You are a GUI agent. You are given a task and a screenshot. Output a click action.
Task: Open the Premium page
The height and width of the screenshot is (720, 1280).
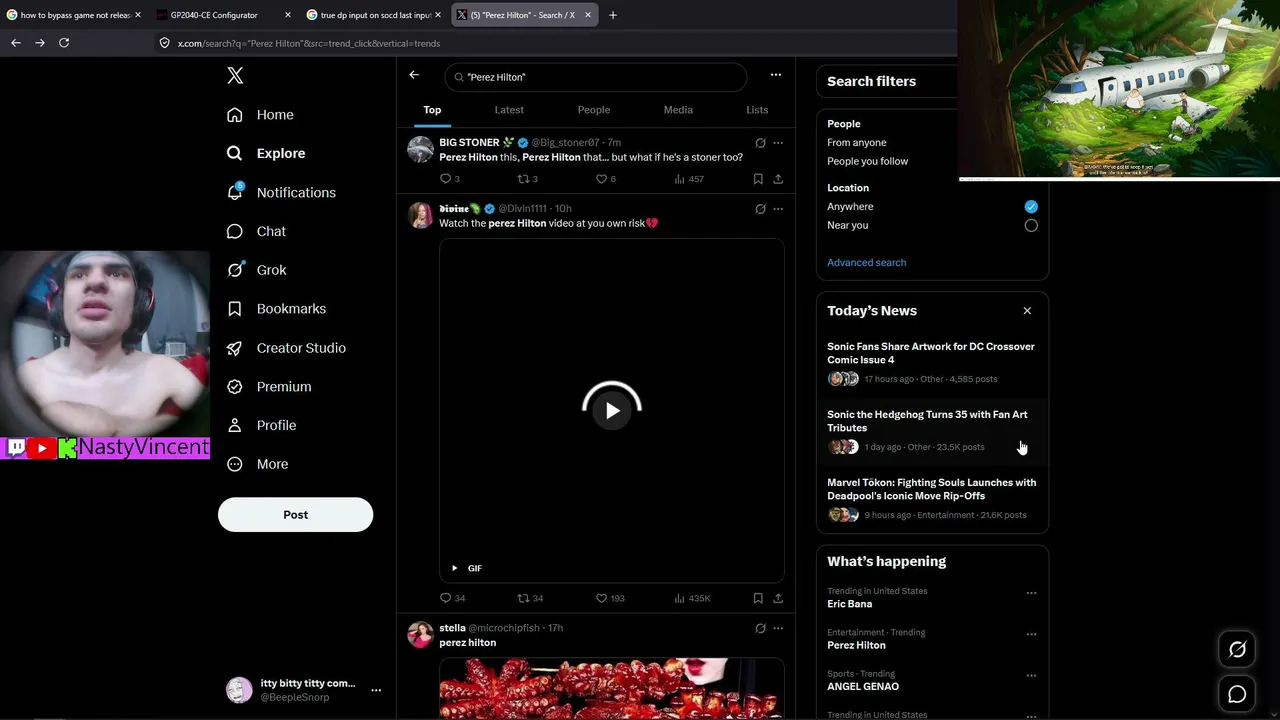(269, 387)
